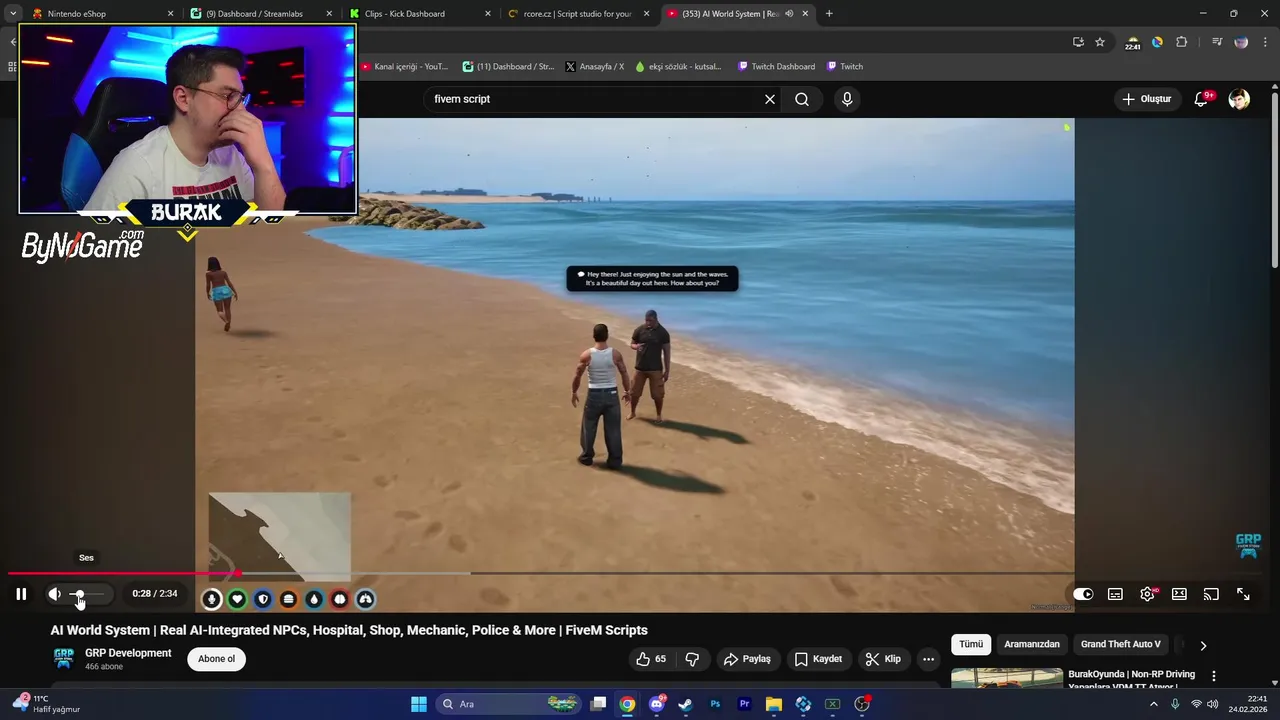
Task: Mute the video using the speaker icon
Action: (x=54, y=594)
